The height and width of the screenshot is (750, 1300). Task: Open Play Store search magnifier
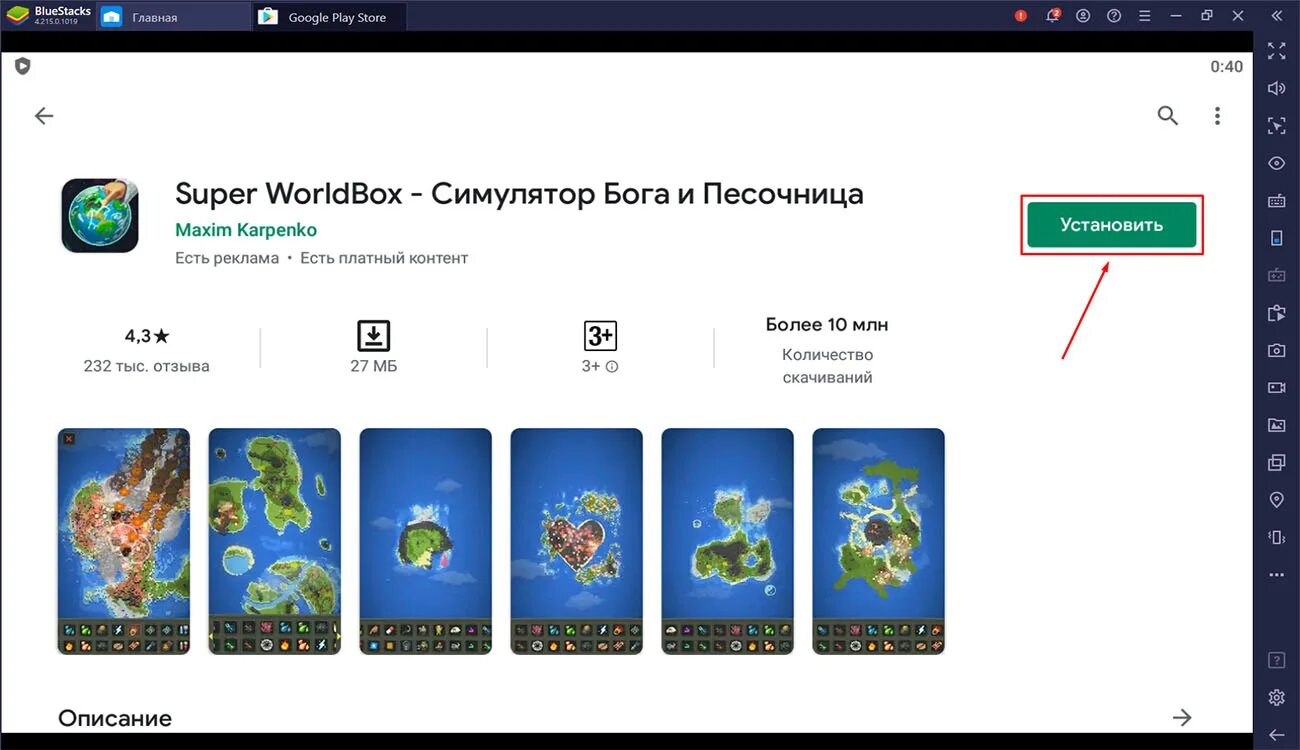click(x=1168, y=116)
